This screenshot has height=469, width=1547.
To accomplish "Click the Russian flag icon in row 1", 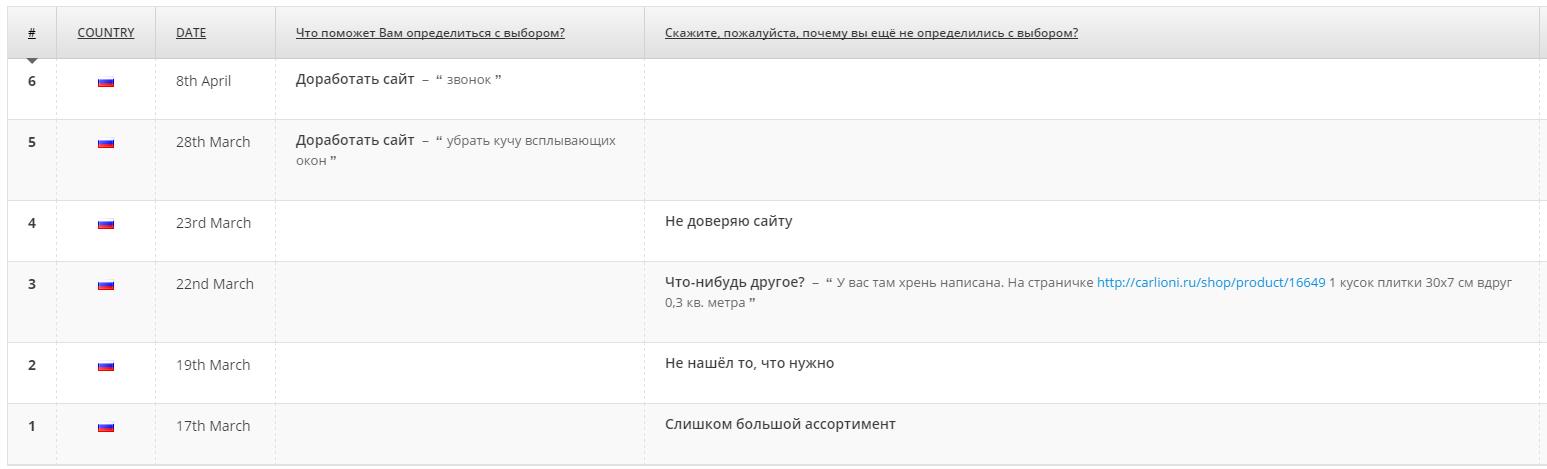I will pyautogui.click(x=106, y=427).
